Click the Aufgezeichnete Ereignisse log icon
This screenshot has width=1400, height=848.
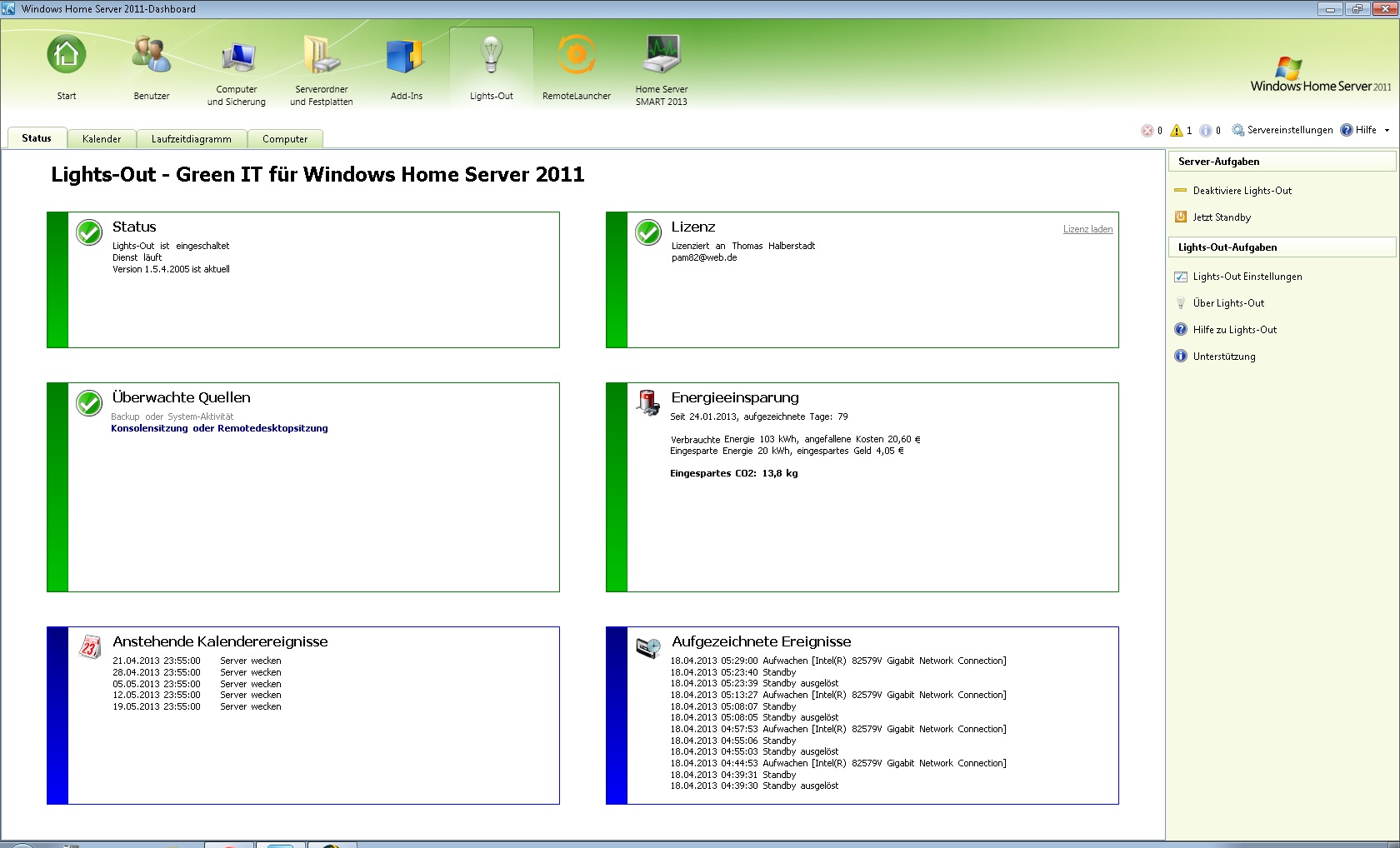coord(648,647)
